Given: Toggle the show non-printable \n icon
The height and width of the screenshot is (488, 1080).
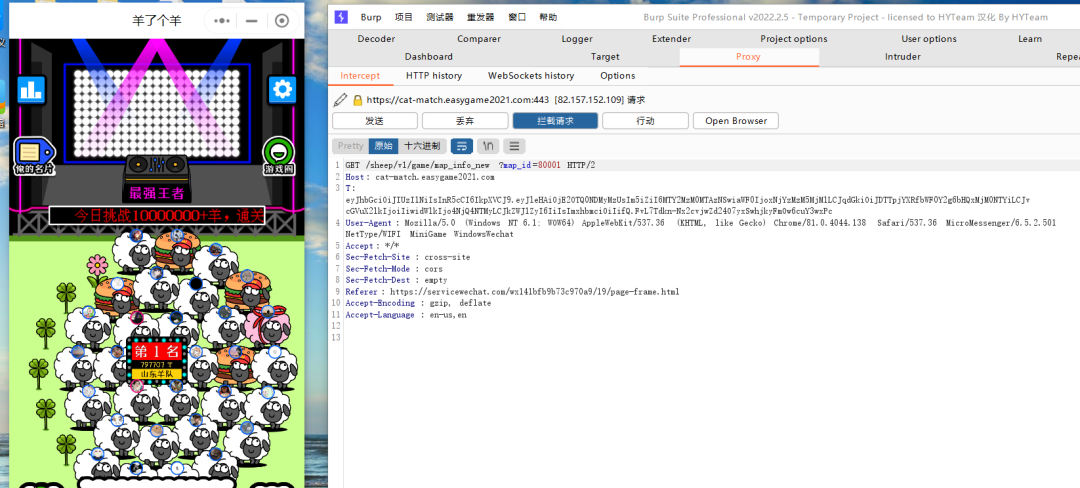Looking at the screenshot, I should coord(488,145).
